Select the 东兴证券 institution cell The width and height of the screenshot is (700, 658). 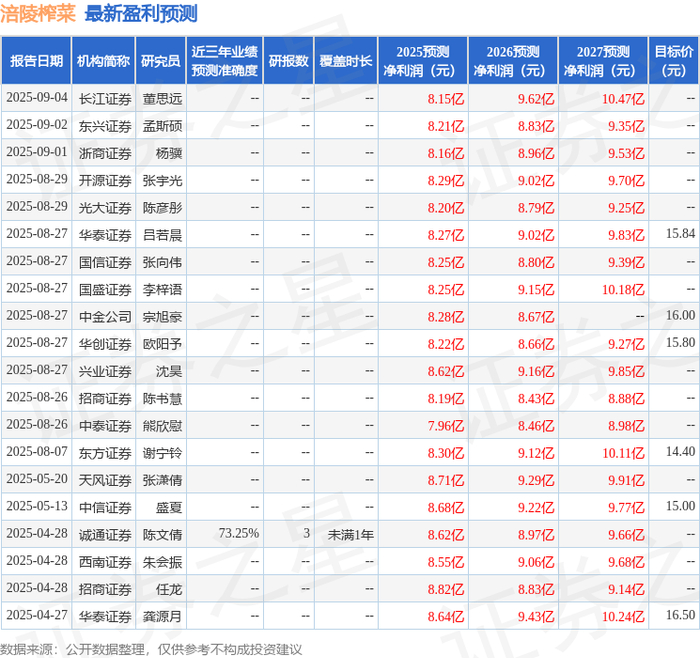tap(105, 126)
